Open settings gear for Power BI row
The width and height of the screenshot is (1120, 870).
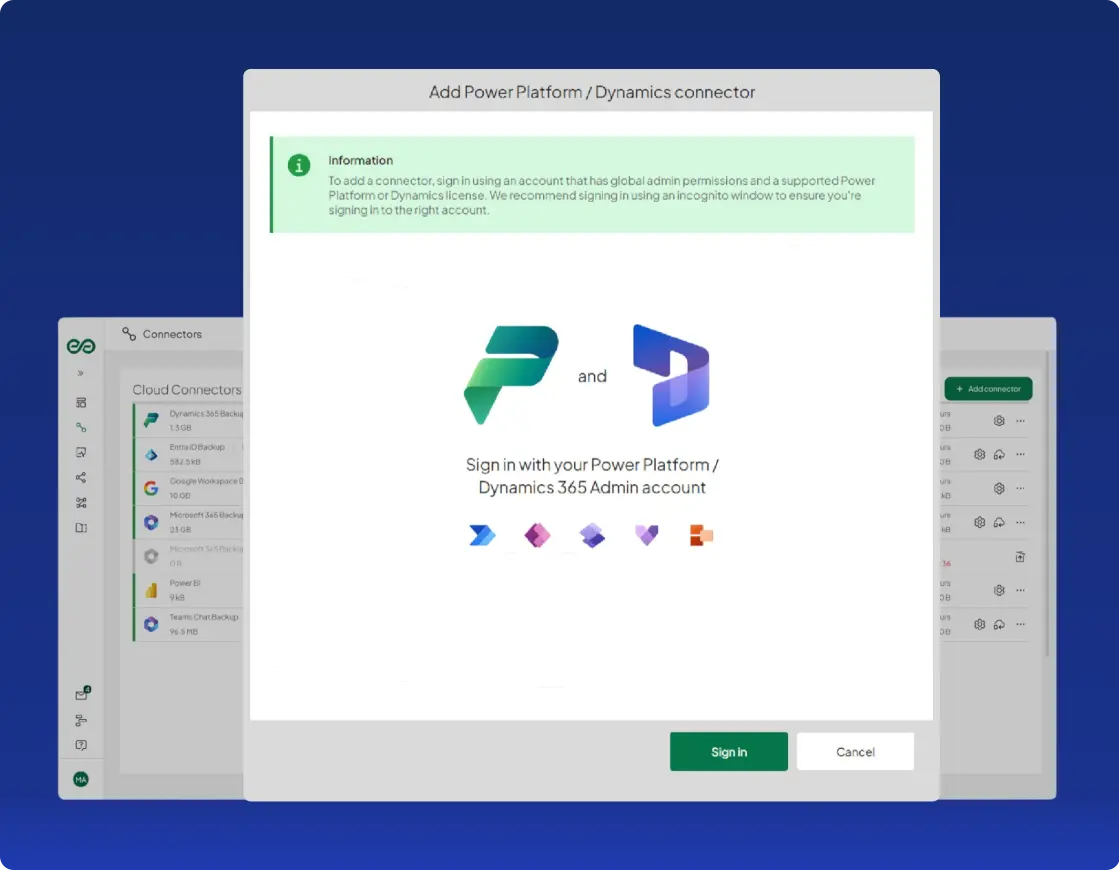coord(999,590)
